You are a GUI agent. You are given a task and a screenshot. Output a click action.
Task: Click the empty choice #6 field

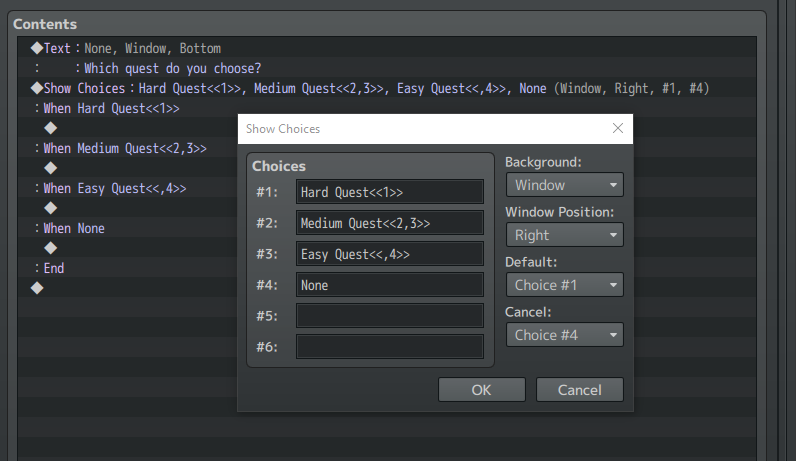point(390,347)
